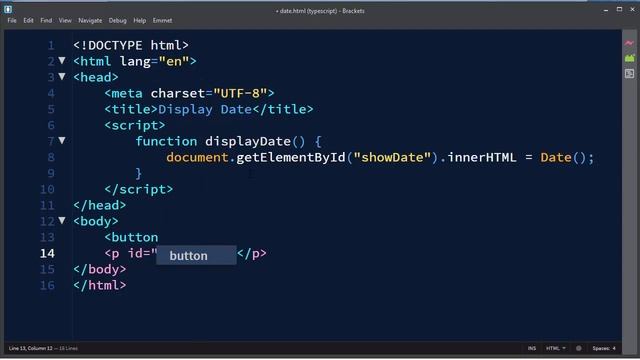
Task: Click the closing </script> tag
Action: click(139, 190)
